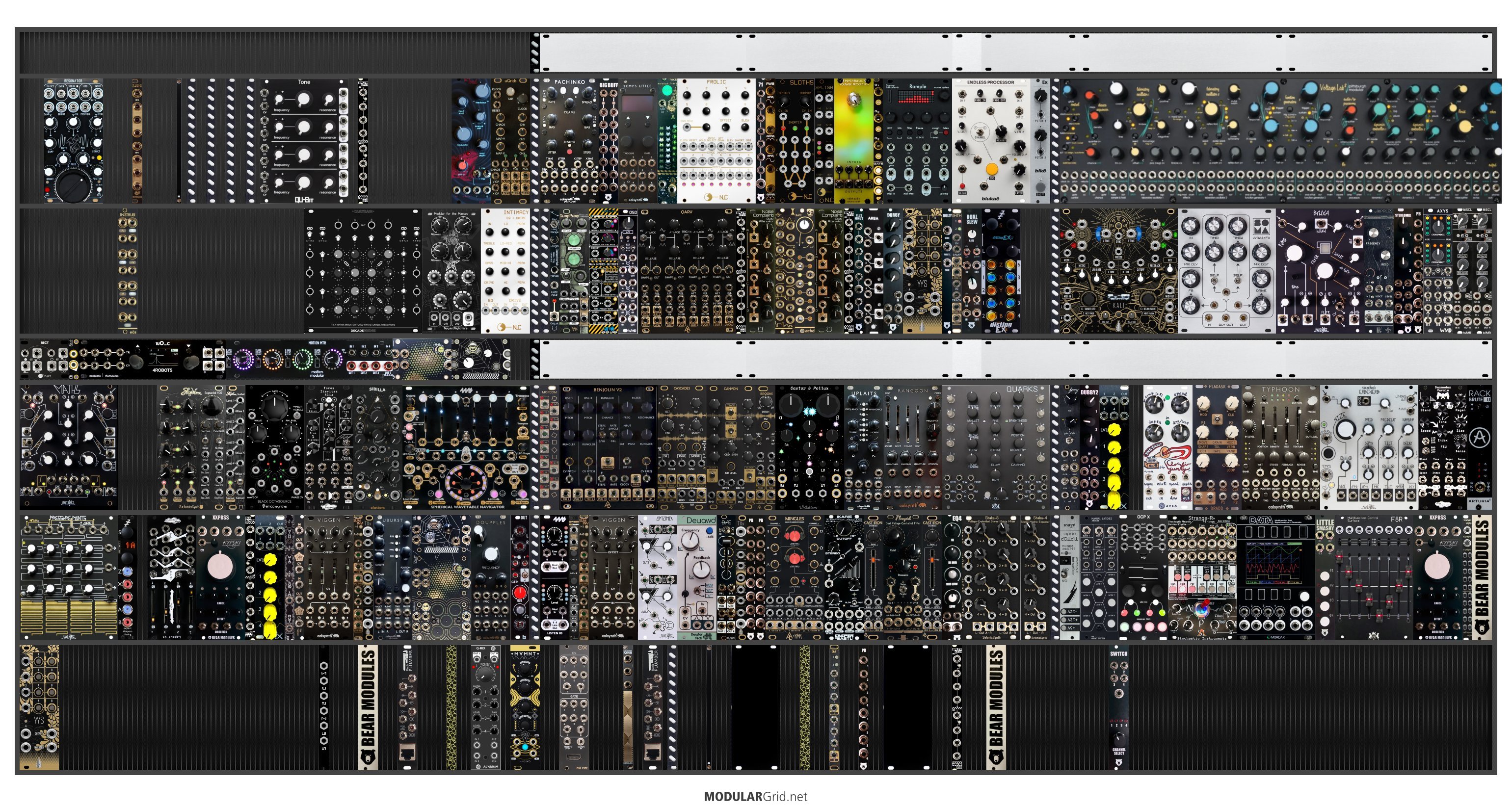1512x807 pixels.
Task: Select the white OPTOMIX module
Action: click(658, 577)
